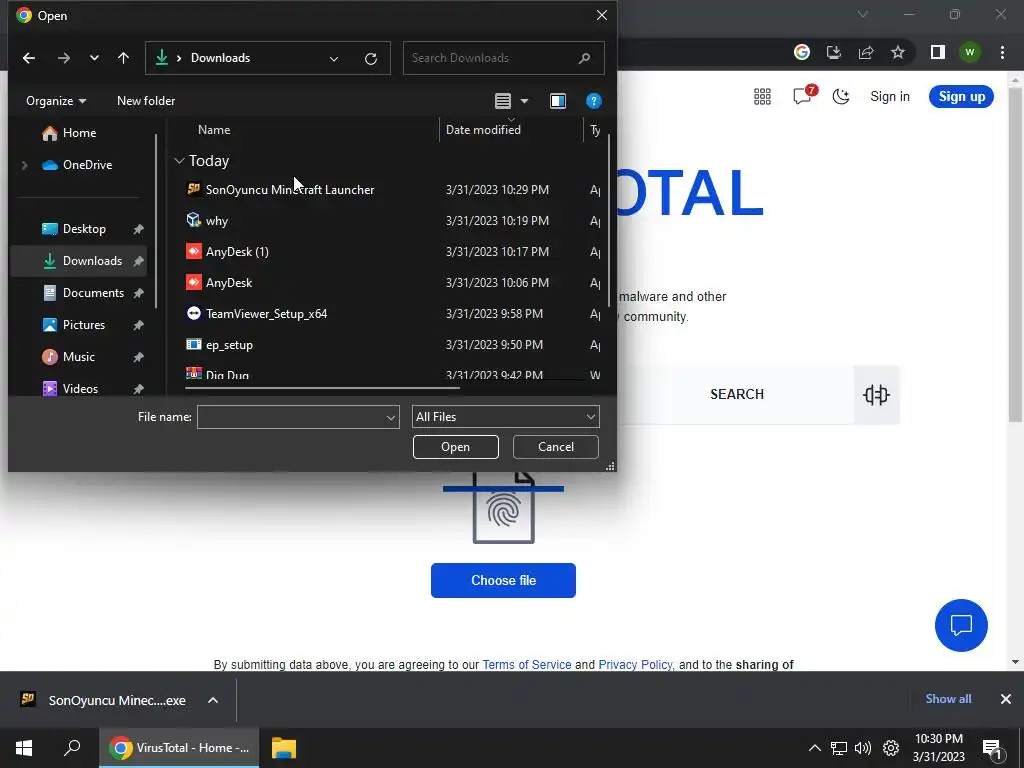Expand the File name history dropdown
The width and height of the screenshot is (1024, 768).
(x=391, y=417)
